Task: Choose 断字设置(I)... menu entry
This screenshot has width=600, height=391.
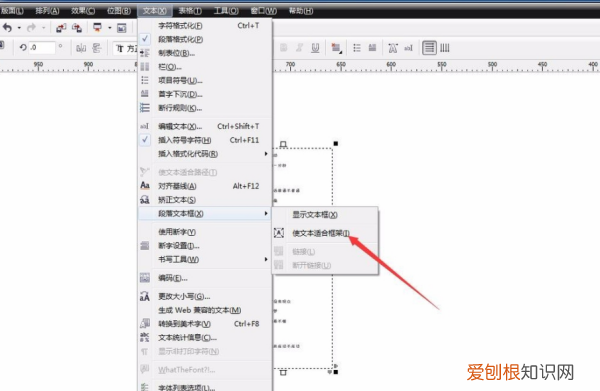Action: coord(205,246)
